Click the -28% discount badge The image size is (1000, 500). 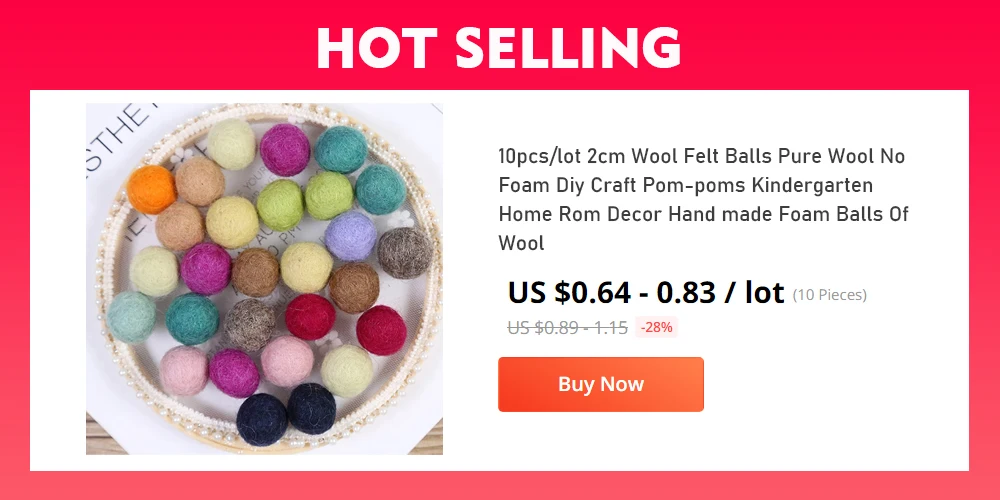coord(656,328)
